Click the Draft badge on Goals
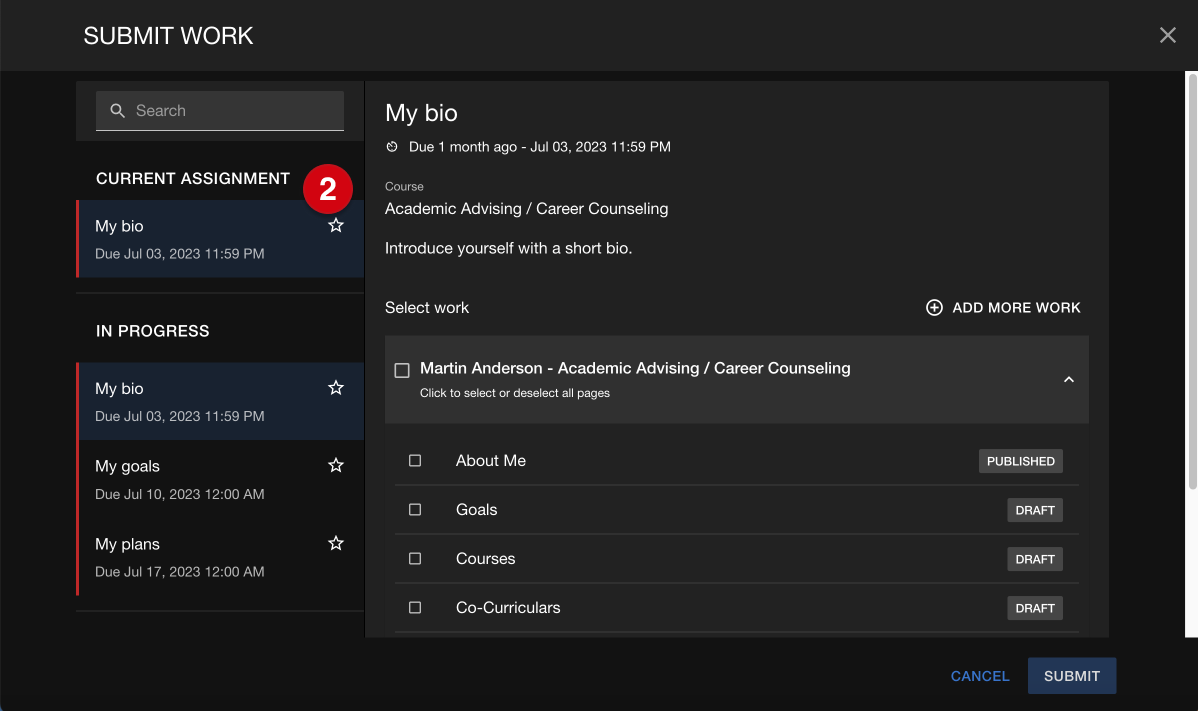1200x711 pixels. pos(1035,510)
